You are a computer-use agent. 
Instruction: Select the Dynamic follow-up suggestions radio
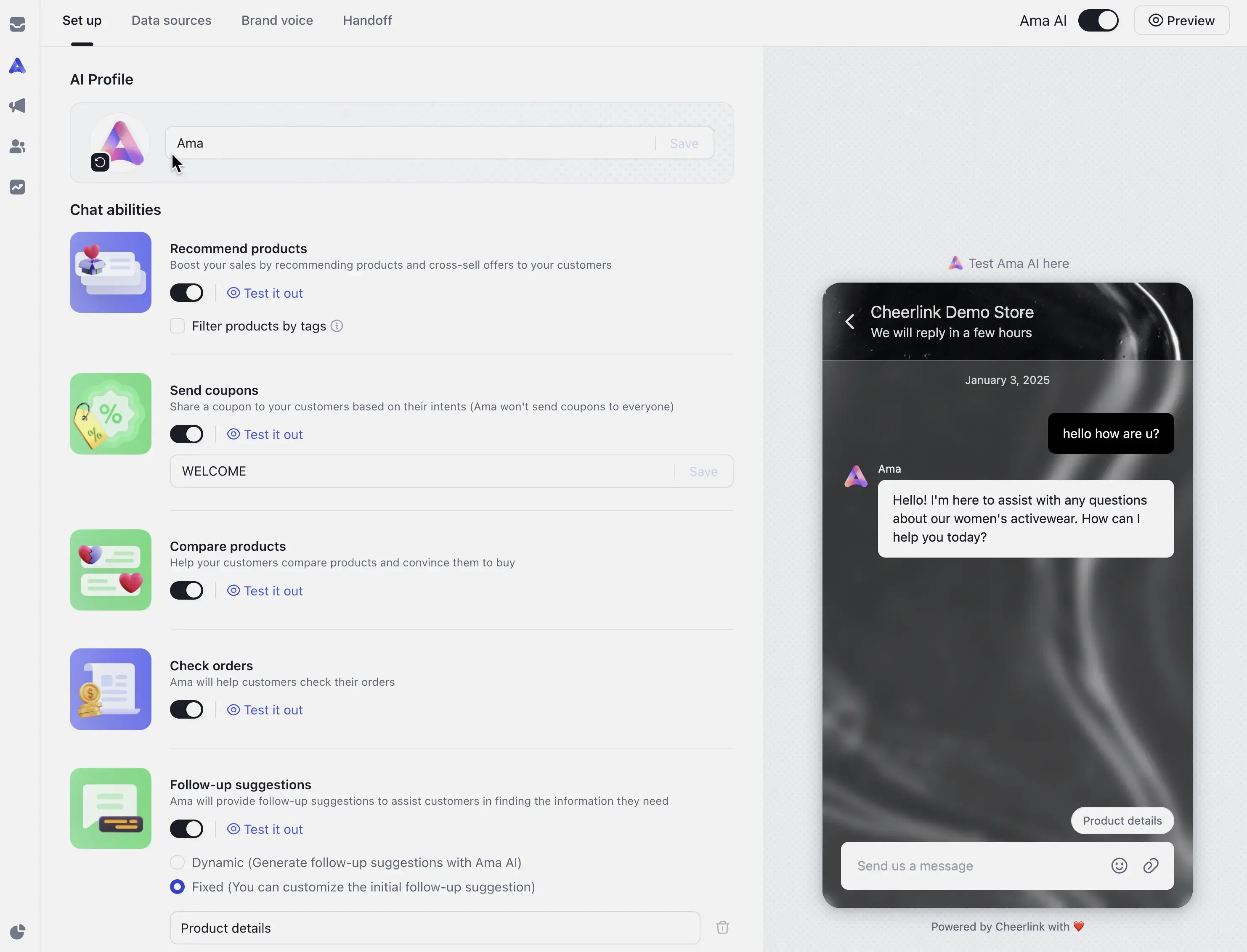tap(178, 862)
